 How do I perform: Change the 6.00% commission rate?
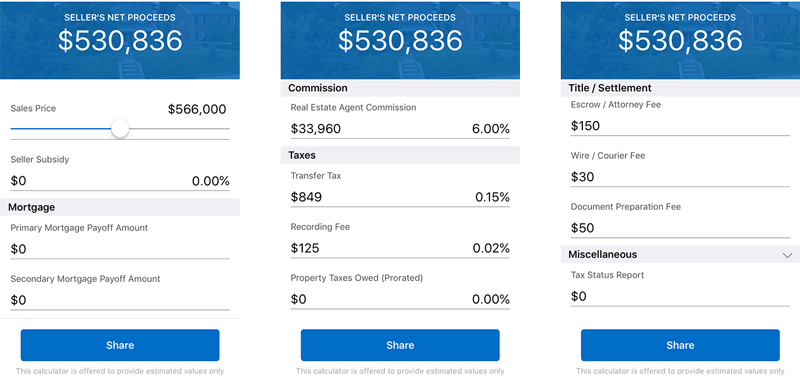pyautogui.click(x=491, y=129)
